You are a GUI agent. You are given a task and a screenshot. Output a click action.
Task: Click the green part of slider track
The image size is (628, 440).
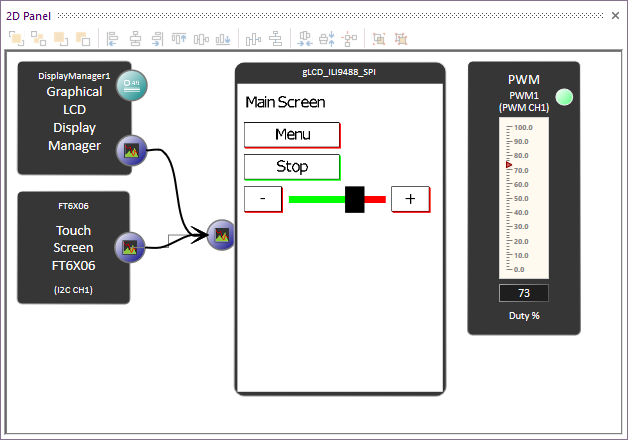click(x=317, y=199)
